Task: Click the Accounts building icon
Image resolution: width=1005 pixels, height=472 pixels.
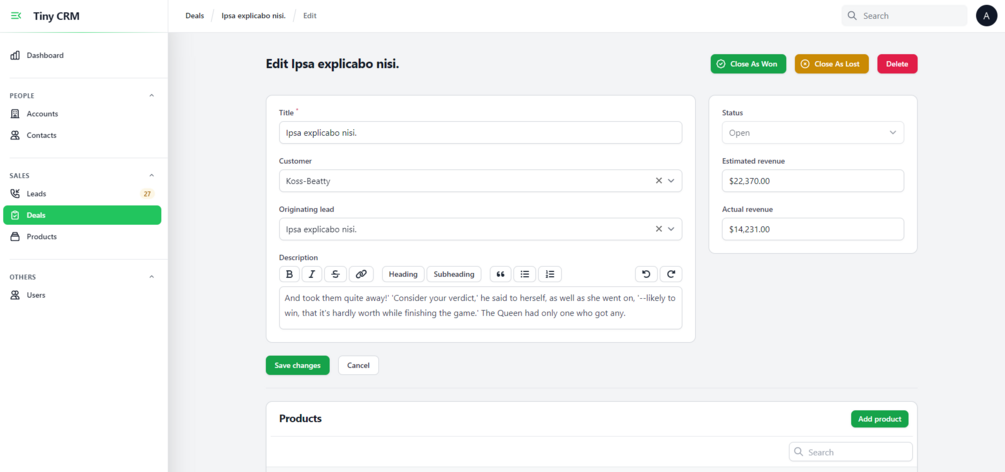Action: pyautogui.click(x=15, y=114)
